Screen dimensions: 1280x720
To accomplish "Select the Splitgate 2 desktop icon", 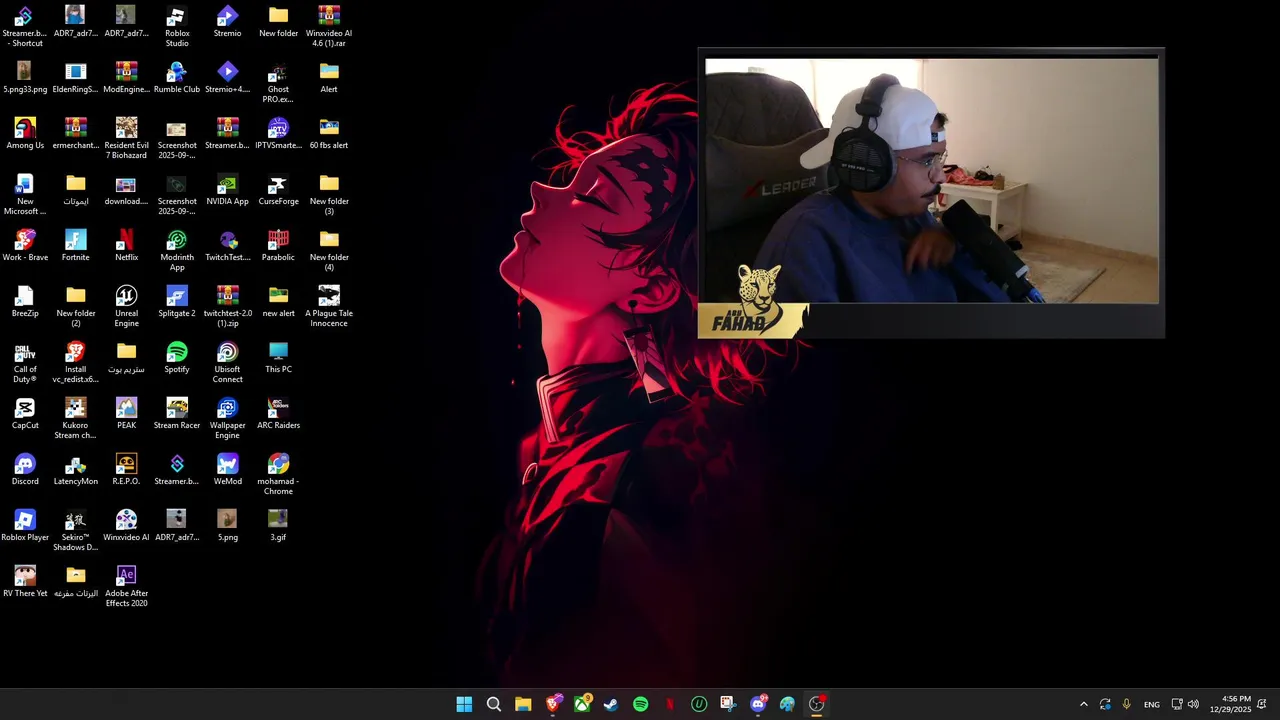I will click(177, 302).
